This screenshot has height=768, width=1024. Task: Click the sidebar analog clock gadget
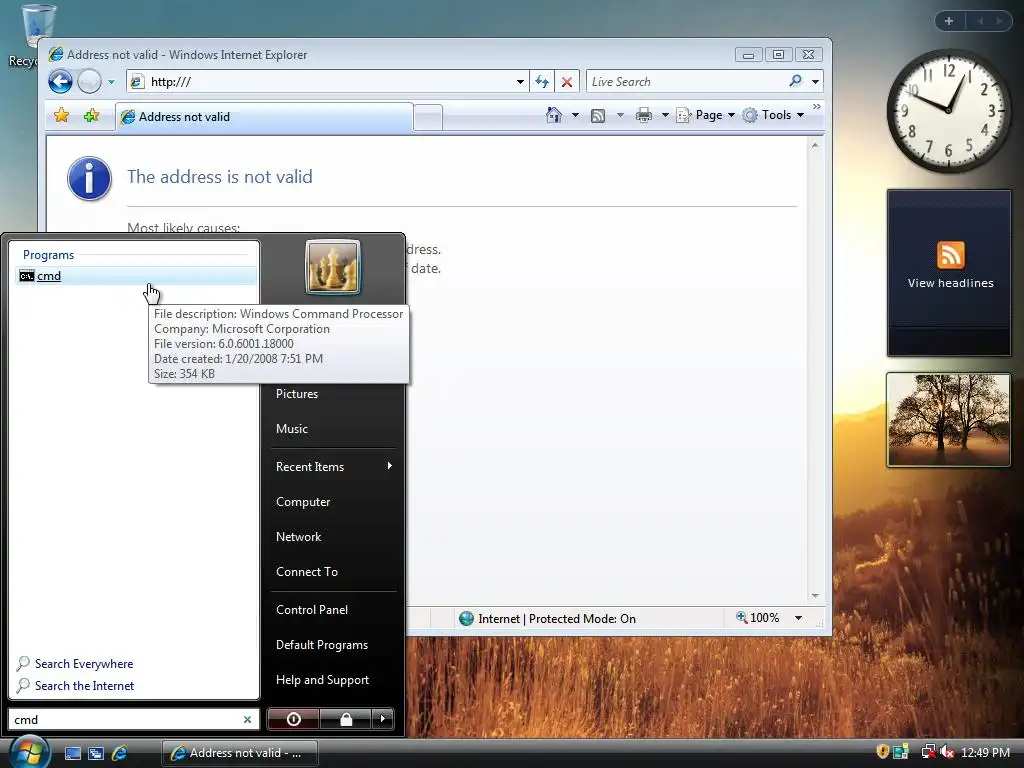tap(948, 111)
